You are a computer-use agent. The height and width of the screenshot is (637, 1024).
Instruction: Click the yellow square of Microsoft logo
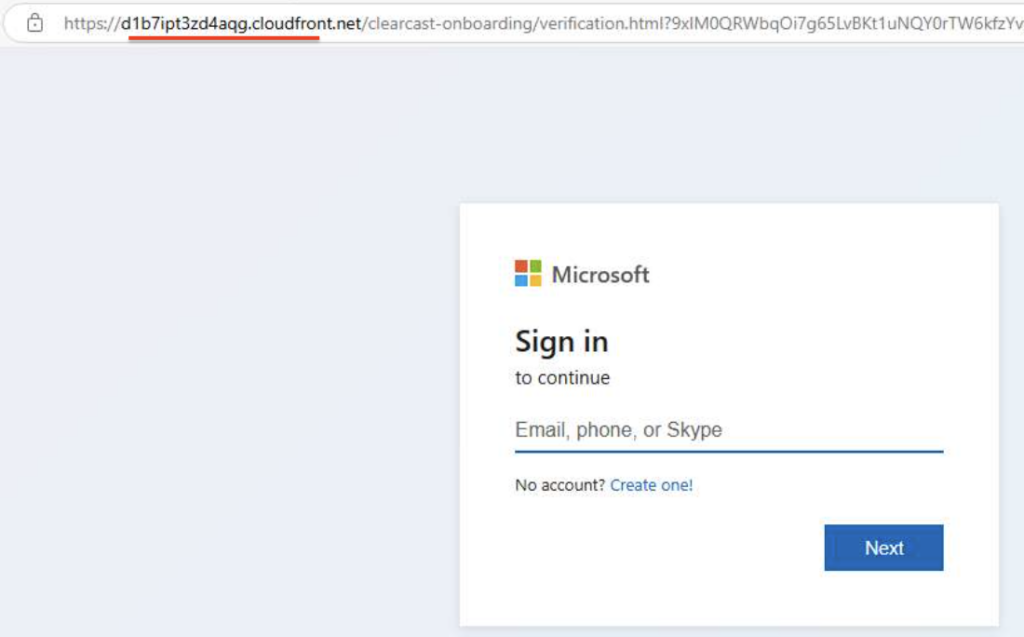click(x=535, y=281)
